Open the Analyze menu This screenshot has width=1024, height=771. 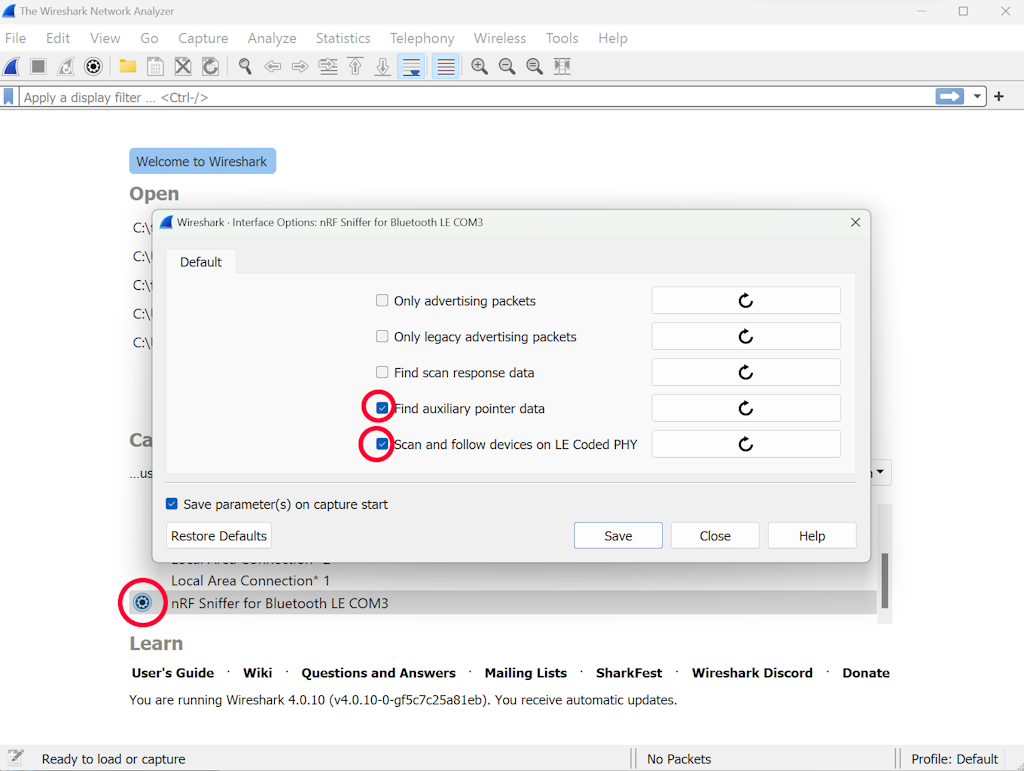pos(272,39)
